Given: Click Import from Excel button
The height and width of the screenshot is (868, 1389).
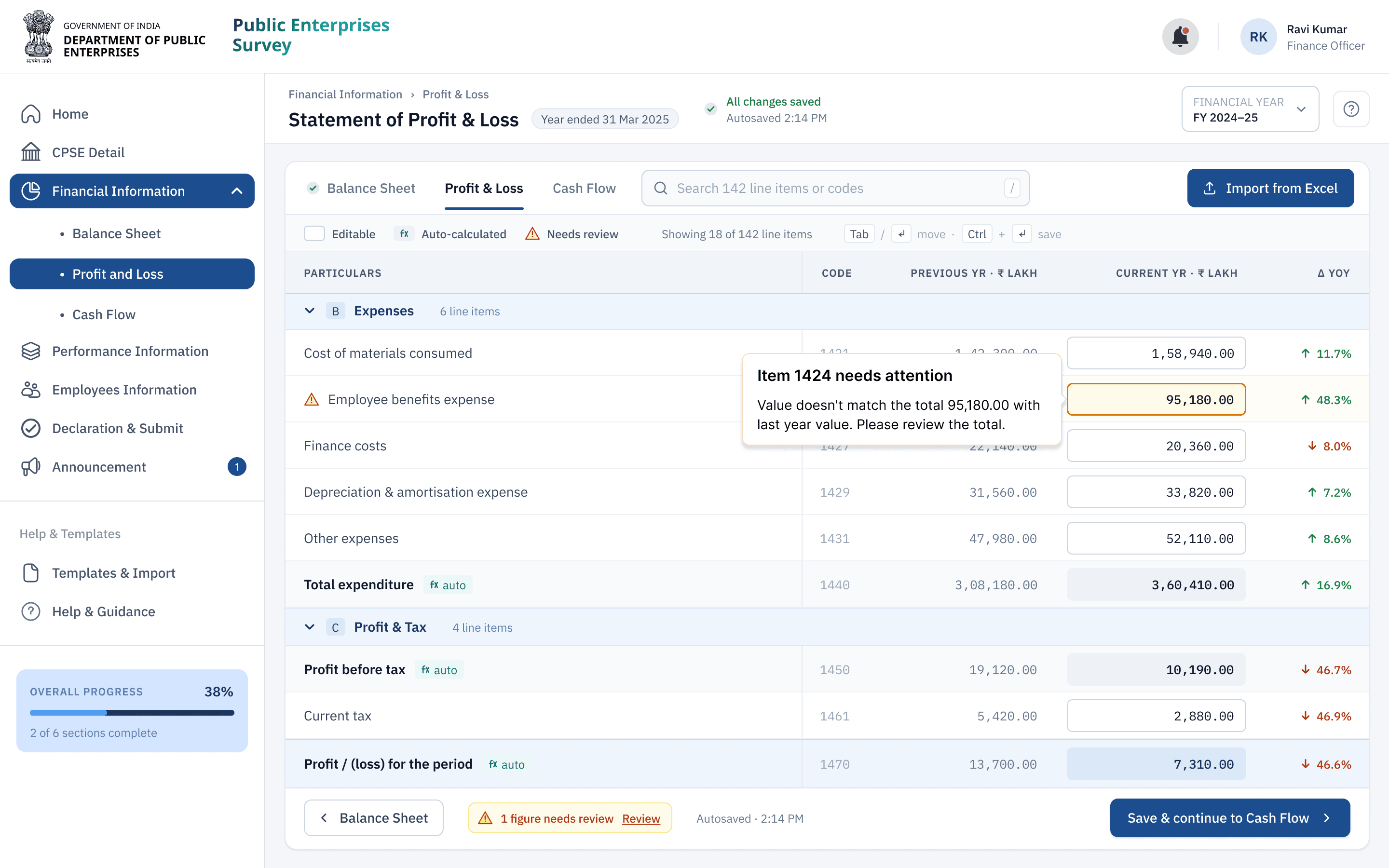Looking at the screenshot, I should (x=1270, y=188).
